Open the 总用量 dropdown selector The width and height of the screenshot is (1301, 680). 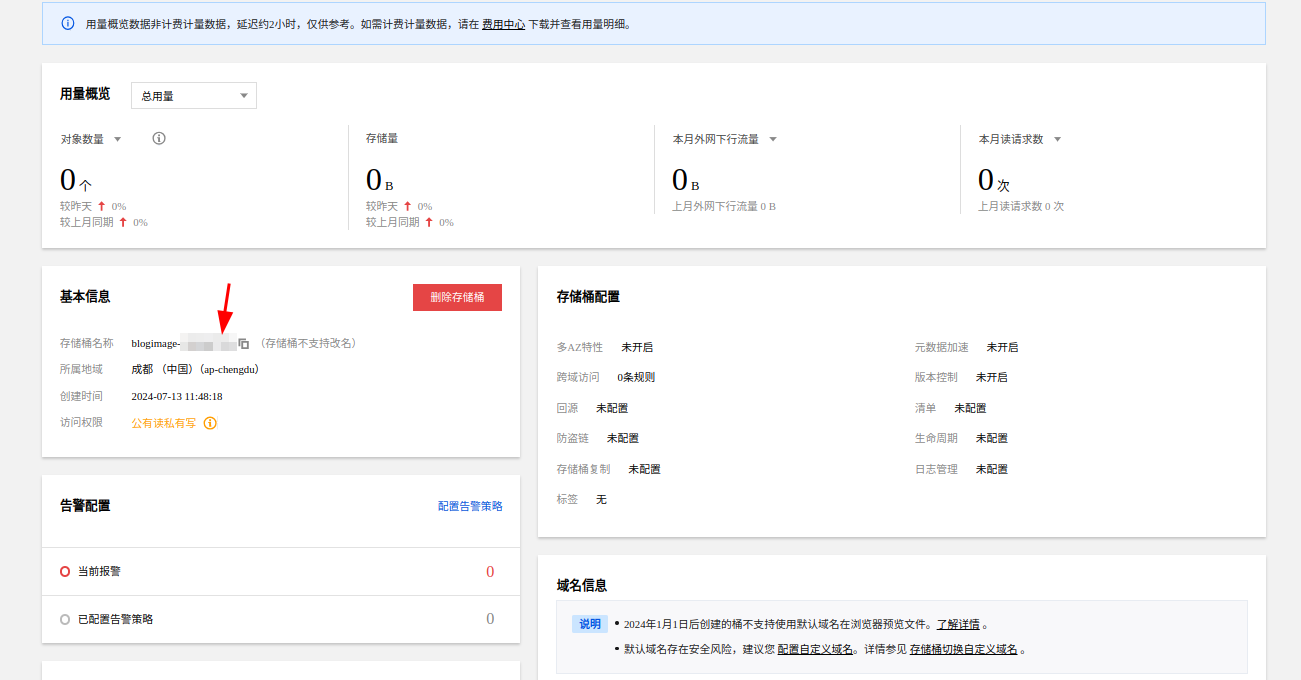194,96
